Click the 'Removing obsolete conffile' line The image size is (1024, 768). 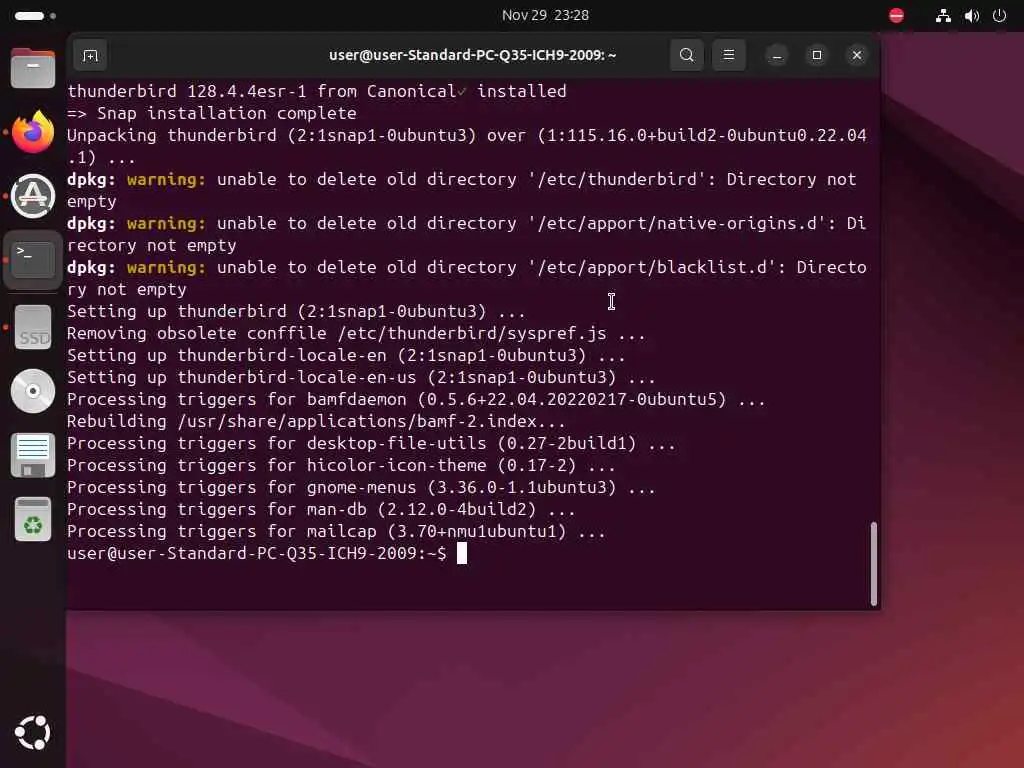[356, 333]
